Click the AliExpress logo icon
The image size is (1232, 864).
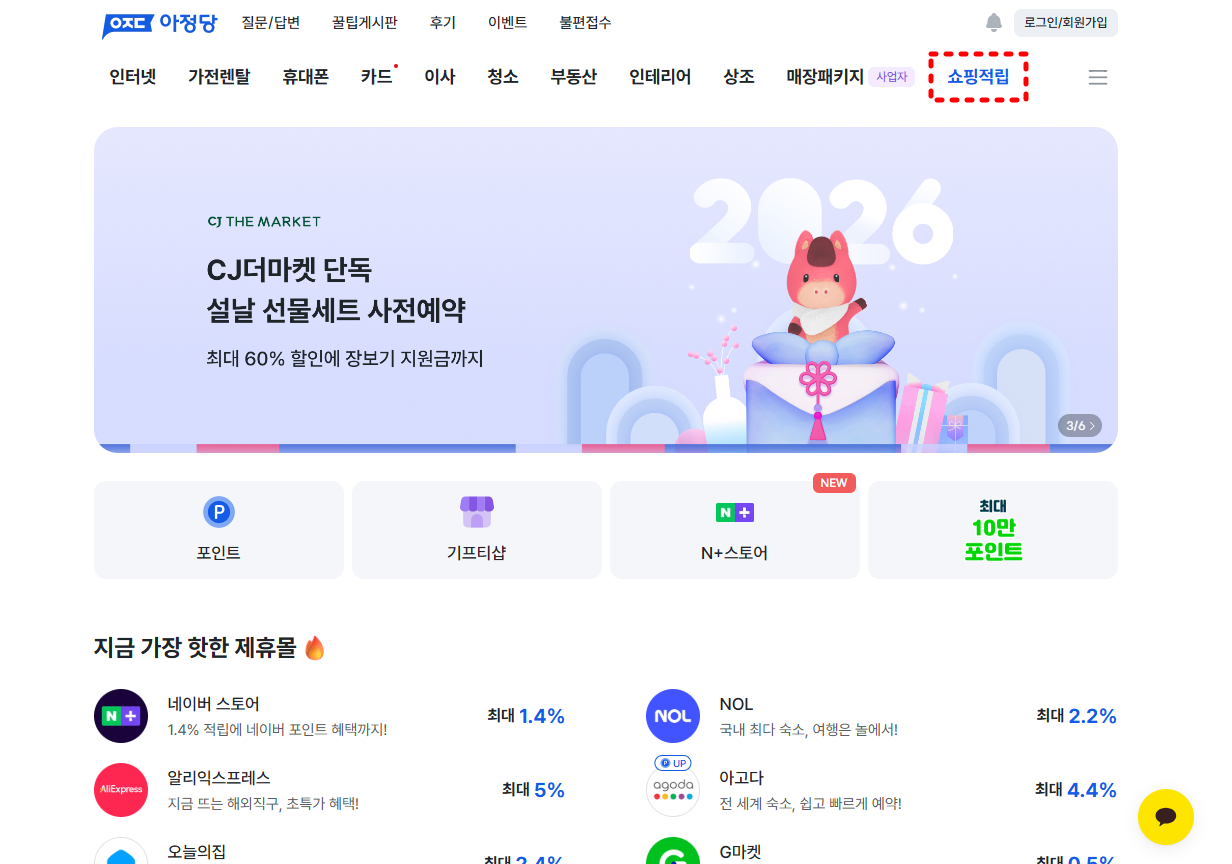click(x=121, y=790)
